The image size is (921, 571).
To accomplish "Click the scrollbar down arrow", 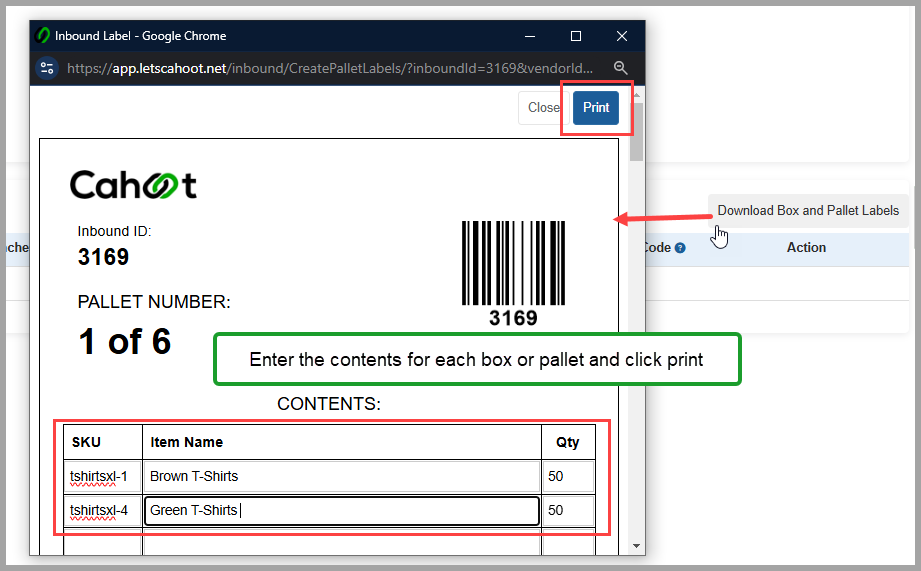I will click(x=636, y=546).
